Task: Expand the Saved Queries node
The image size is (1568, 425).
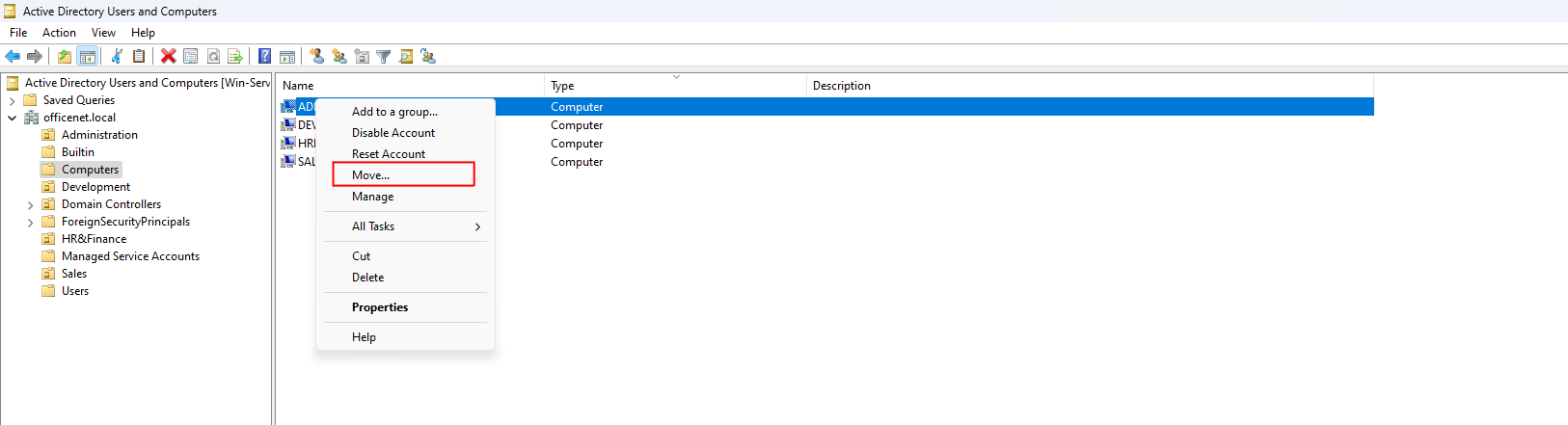Action: click(x=12, y=100)
